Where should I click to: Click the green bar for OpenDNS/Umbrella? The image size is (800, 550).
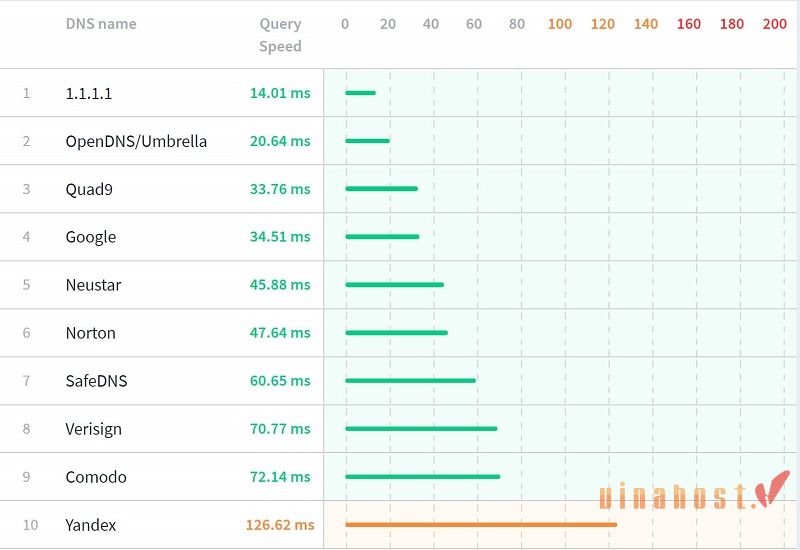(x=367, y=141)
